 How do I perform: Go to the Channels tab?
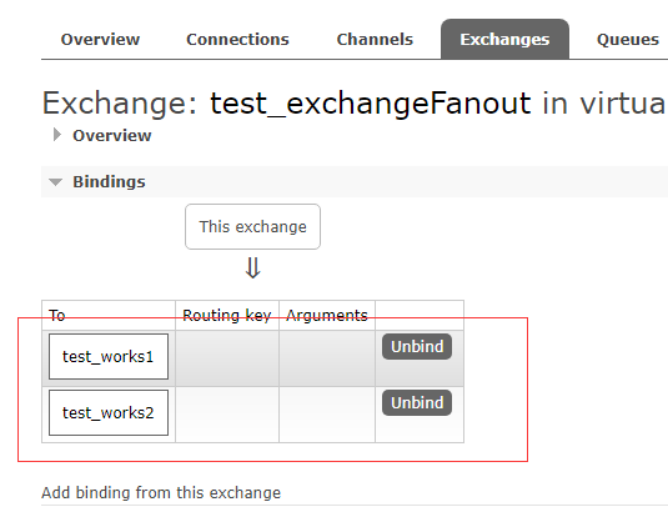click(375, 39)
